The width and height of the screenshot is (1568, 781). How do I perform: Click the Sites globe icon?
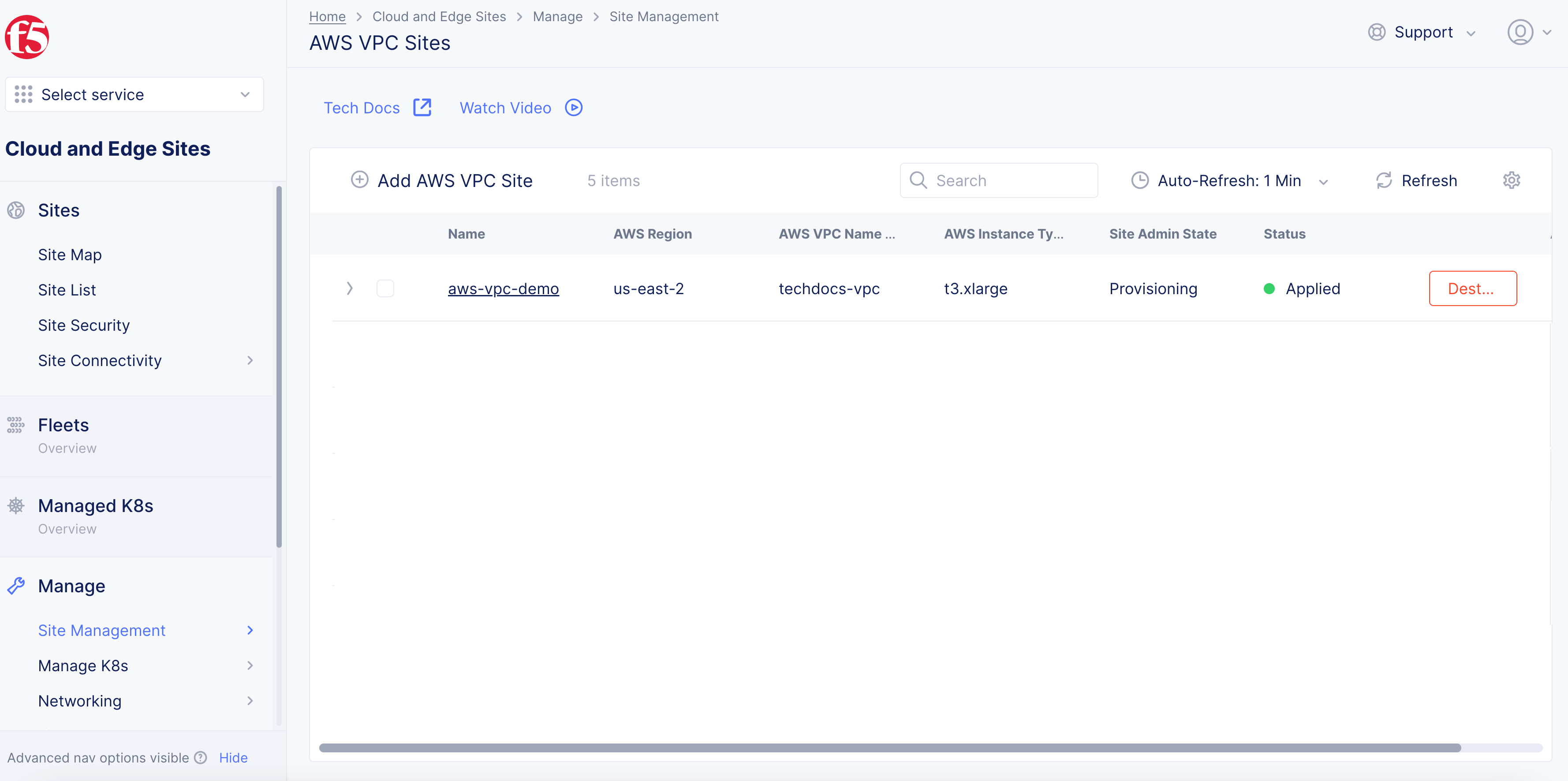click(x=16, y=210)
